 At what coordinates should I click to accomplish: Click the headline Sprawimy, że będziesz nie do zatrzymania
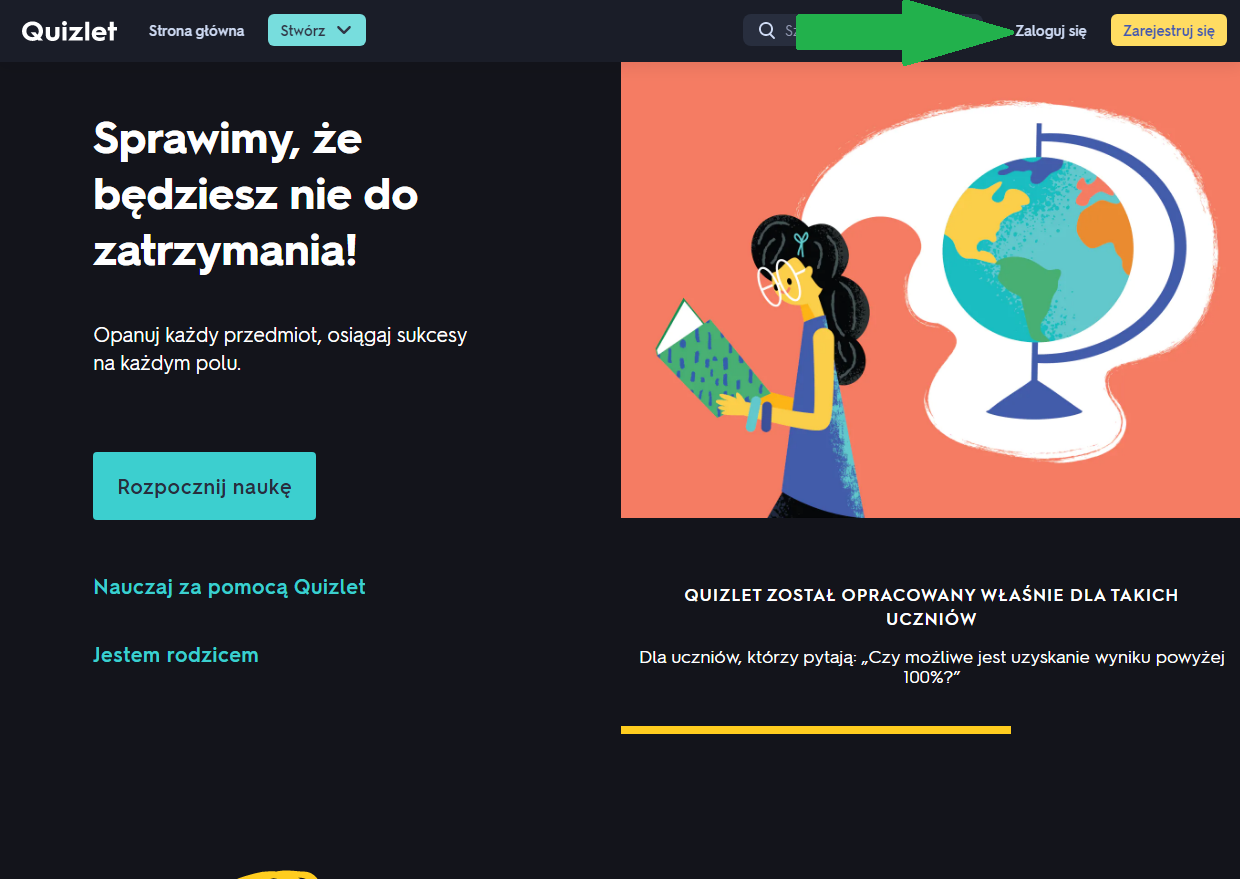(x=255, y=195)
